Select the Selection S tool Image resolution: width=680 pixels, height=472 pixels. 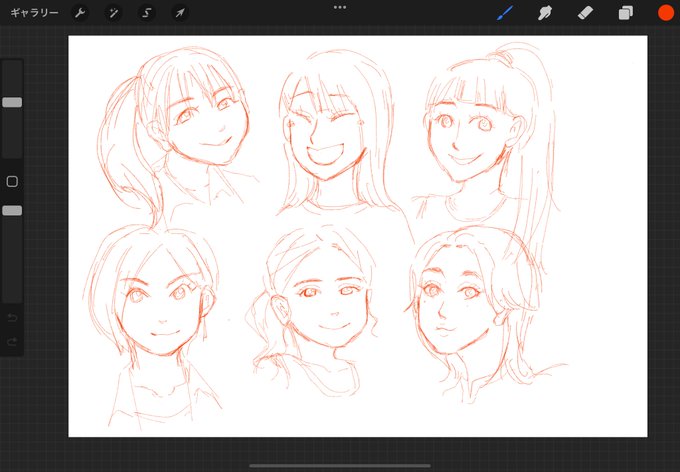tap(147, 13)
